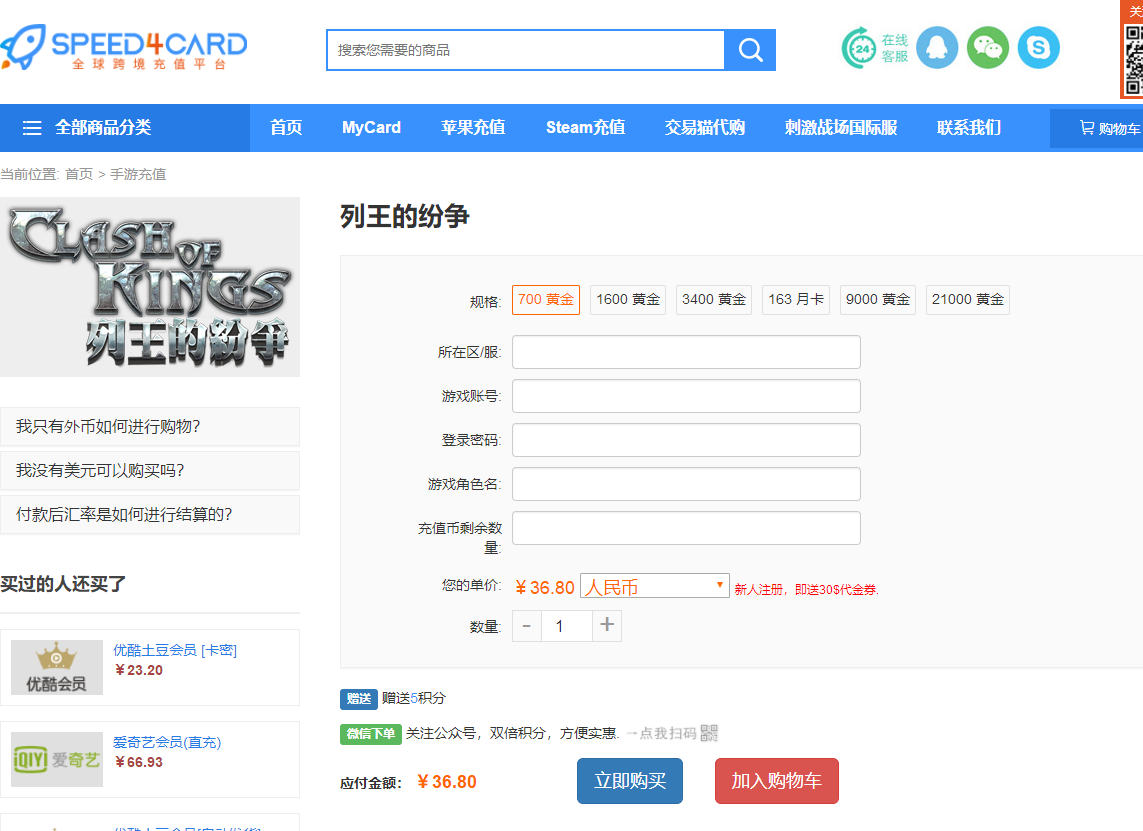
Task: Click the 加入购物车 button
Action: tap(777, 781)
